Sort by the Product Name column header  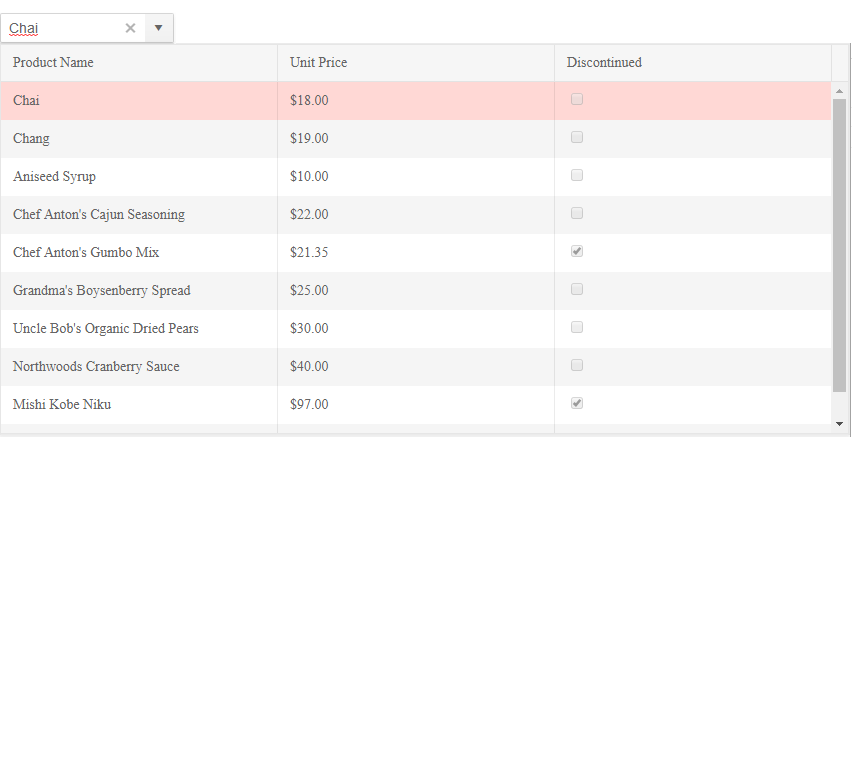tap(139, 62)
